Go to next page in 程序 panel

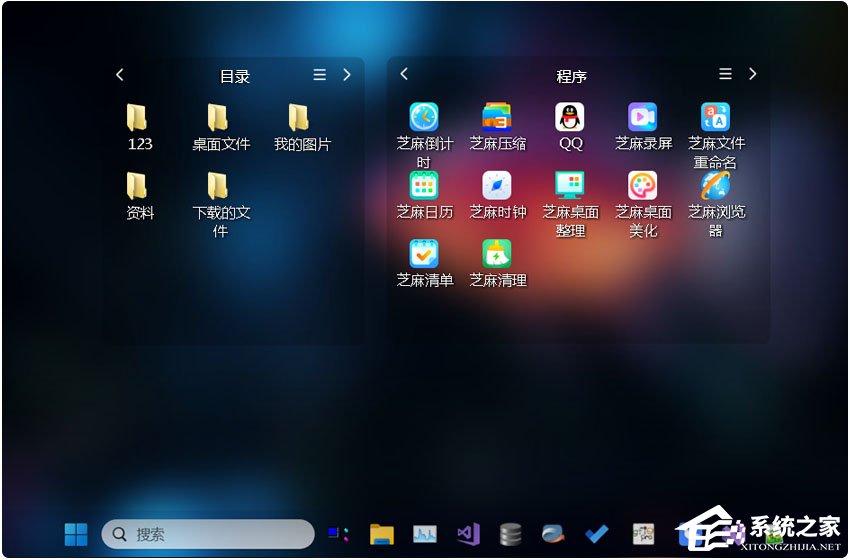coord(752,73)
